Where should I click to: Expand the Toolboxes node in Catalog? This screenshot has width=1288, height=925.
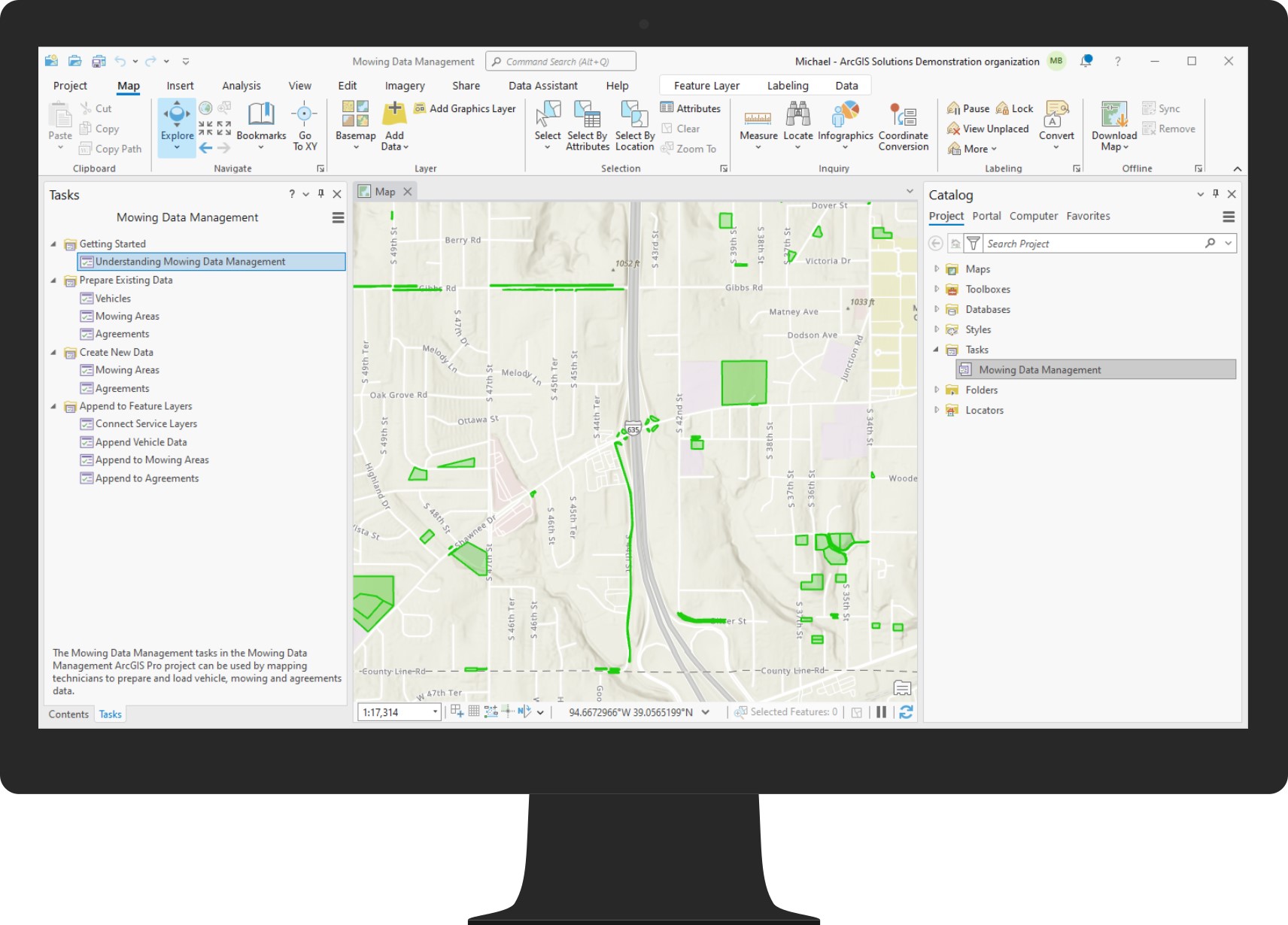pos(937,289)
